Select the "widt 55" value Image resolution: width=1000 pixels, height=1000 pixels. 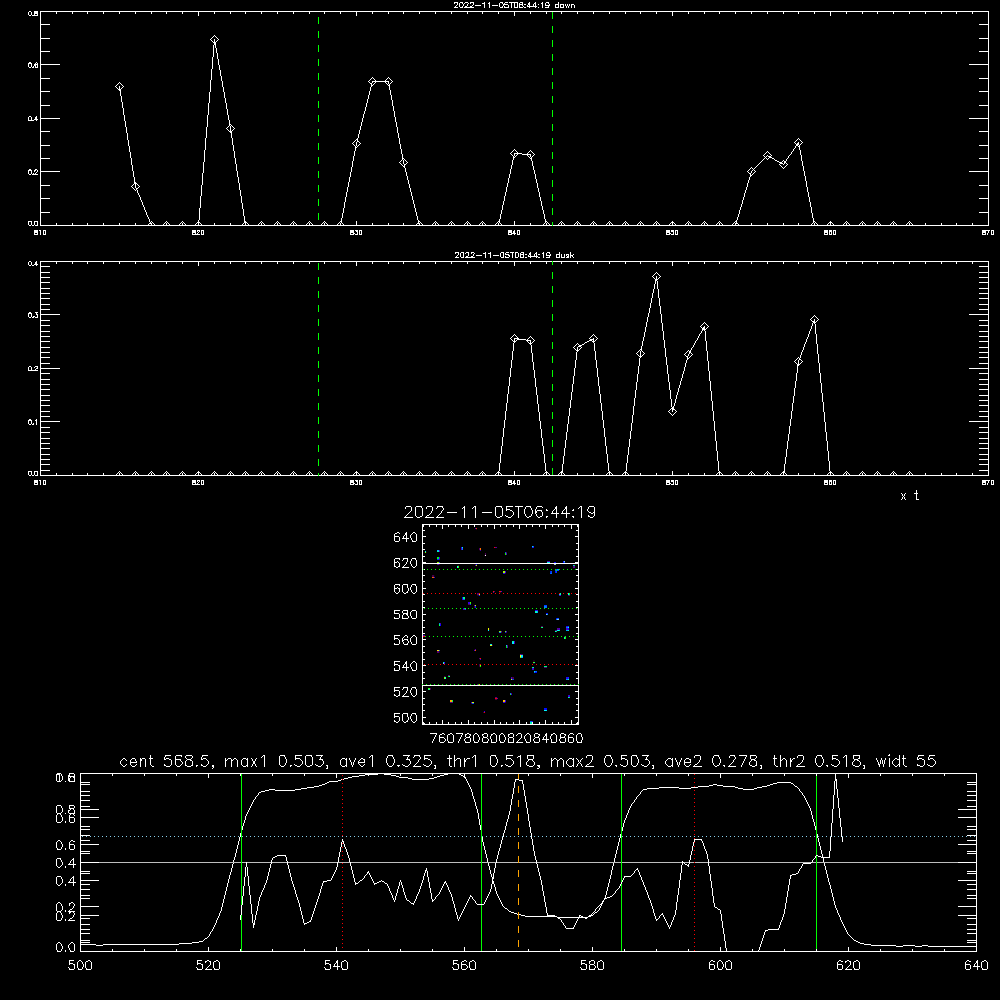click(x=906, y=761)
